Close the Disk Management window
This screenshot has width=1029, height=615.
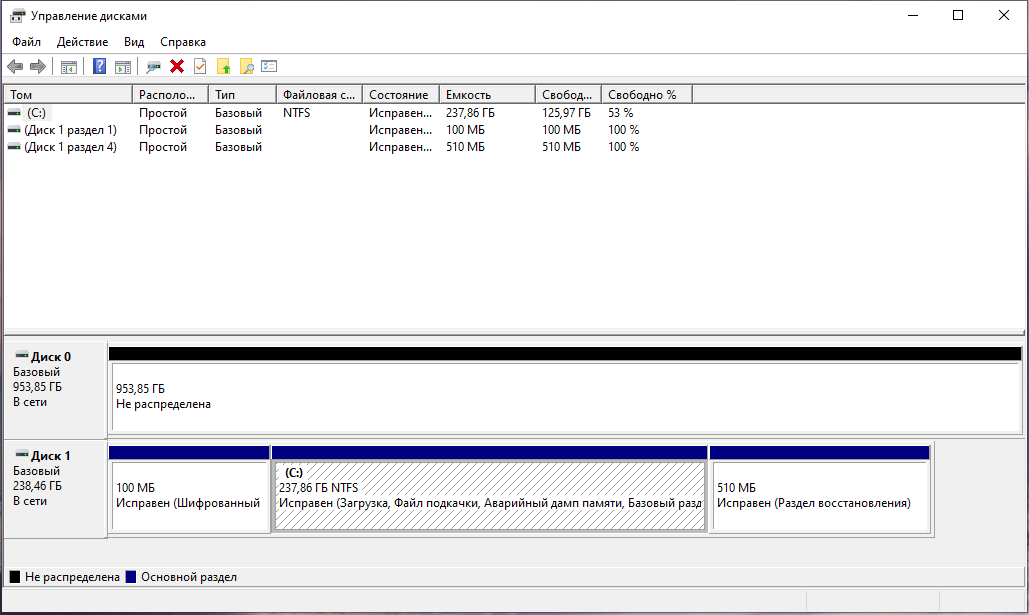(1003, 15)
